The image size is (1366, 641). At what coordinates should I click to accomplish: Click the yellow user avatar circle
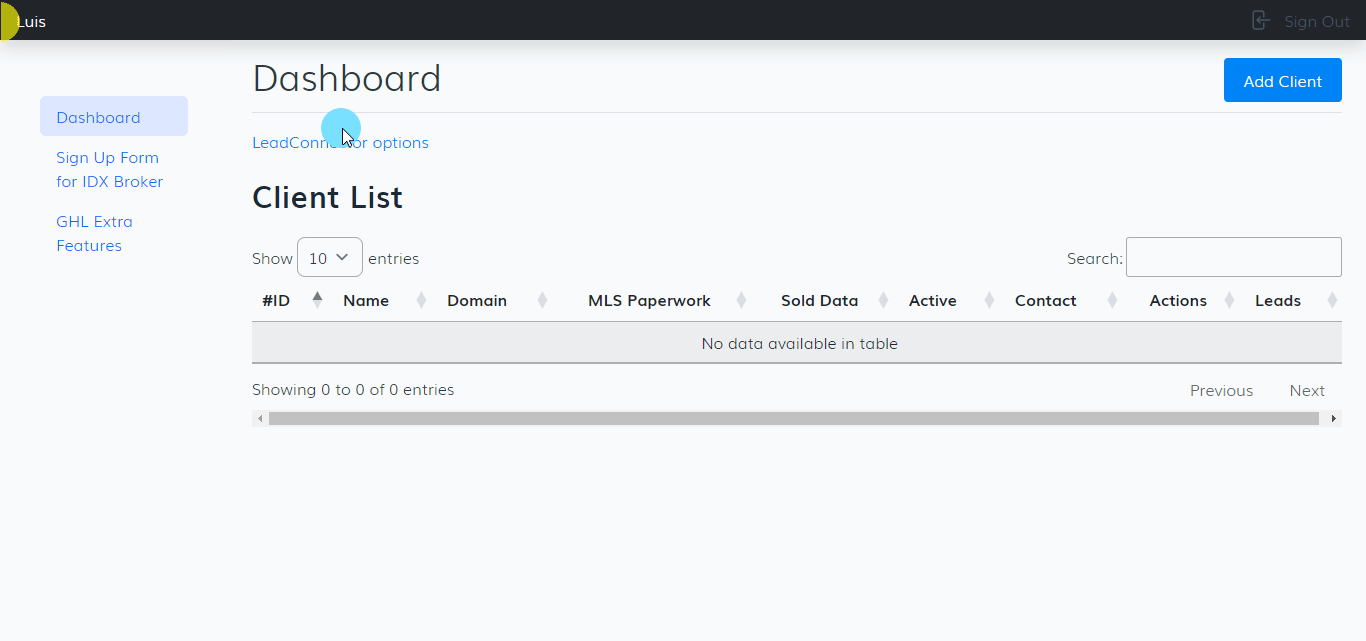click(x=7, y=21)
